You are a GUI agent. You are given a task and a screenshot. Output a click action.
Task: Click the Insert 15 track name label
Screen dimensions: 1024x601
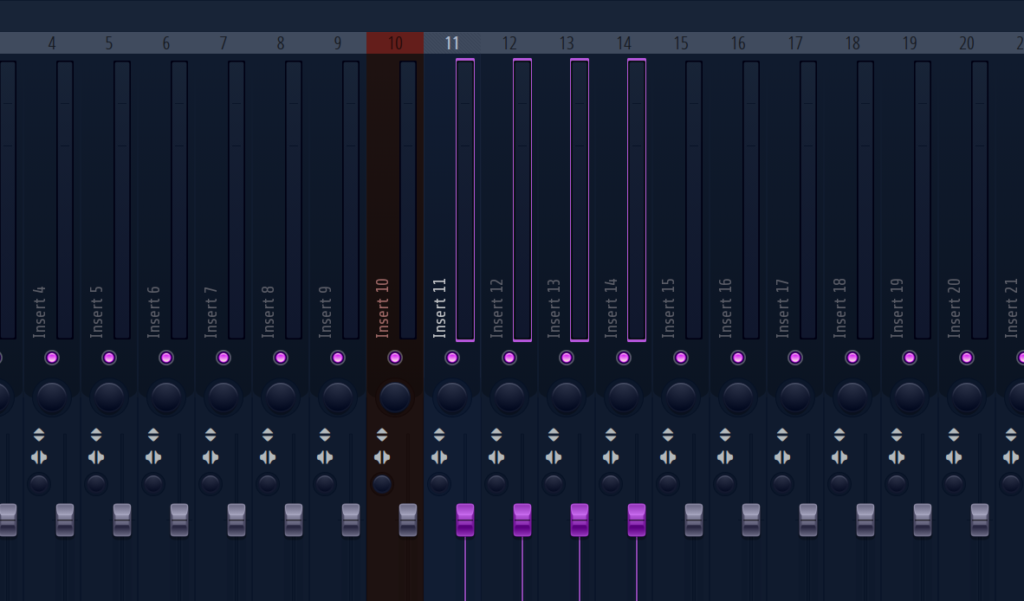pyautogui.click(x=667, y=305)
